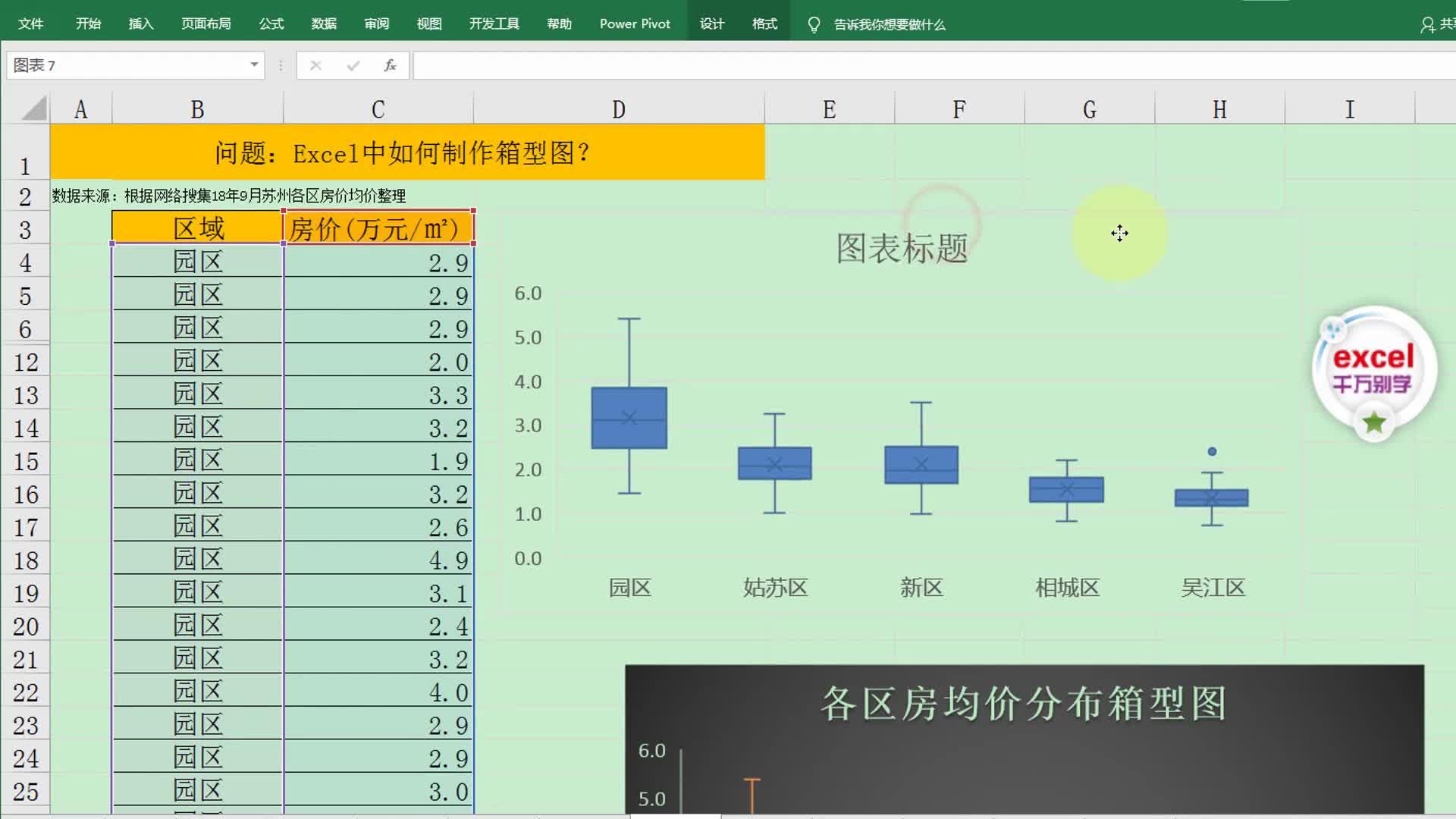Click cell B20 containing 园区
The image size is (1456, 819).
tap(197, 626)
